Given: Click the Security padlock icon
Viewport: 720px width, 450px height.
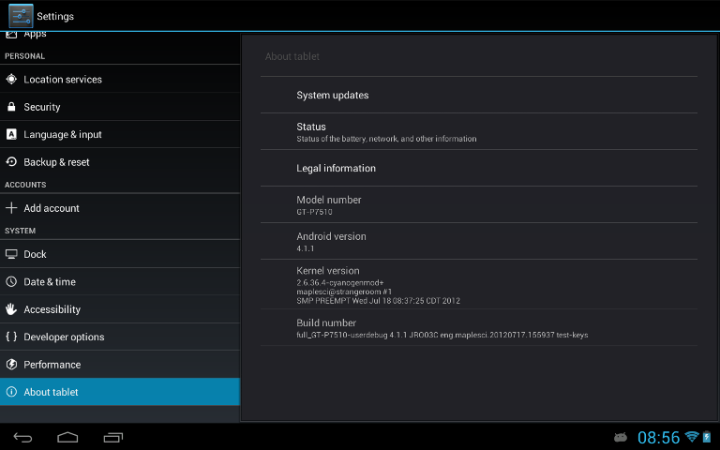Looking at the screenshot, I should click(x=11, y=107).
